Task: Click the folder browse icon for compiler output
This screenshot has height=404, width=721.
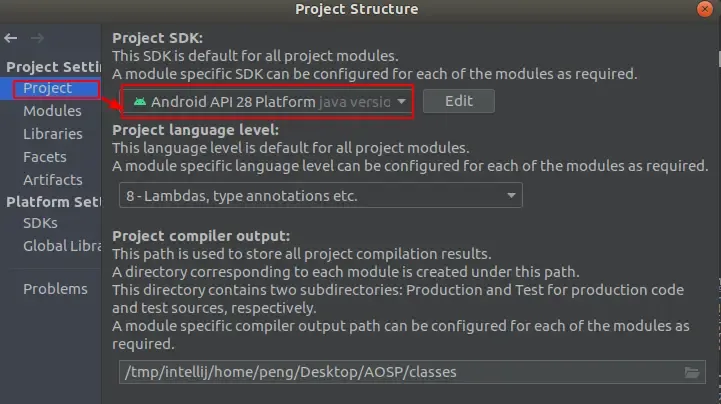Action: pyautogui.click(x=691, y=372)
